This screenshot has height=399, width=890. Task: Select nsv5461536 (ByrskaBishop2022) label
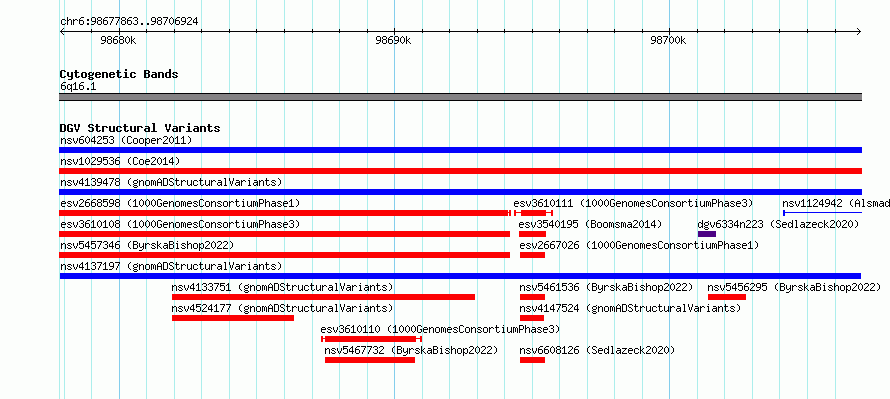606,287
